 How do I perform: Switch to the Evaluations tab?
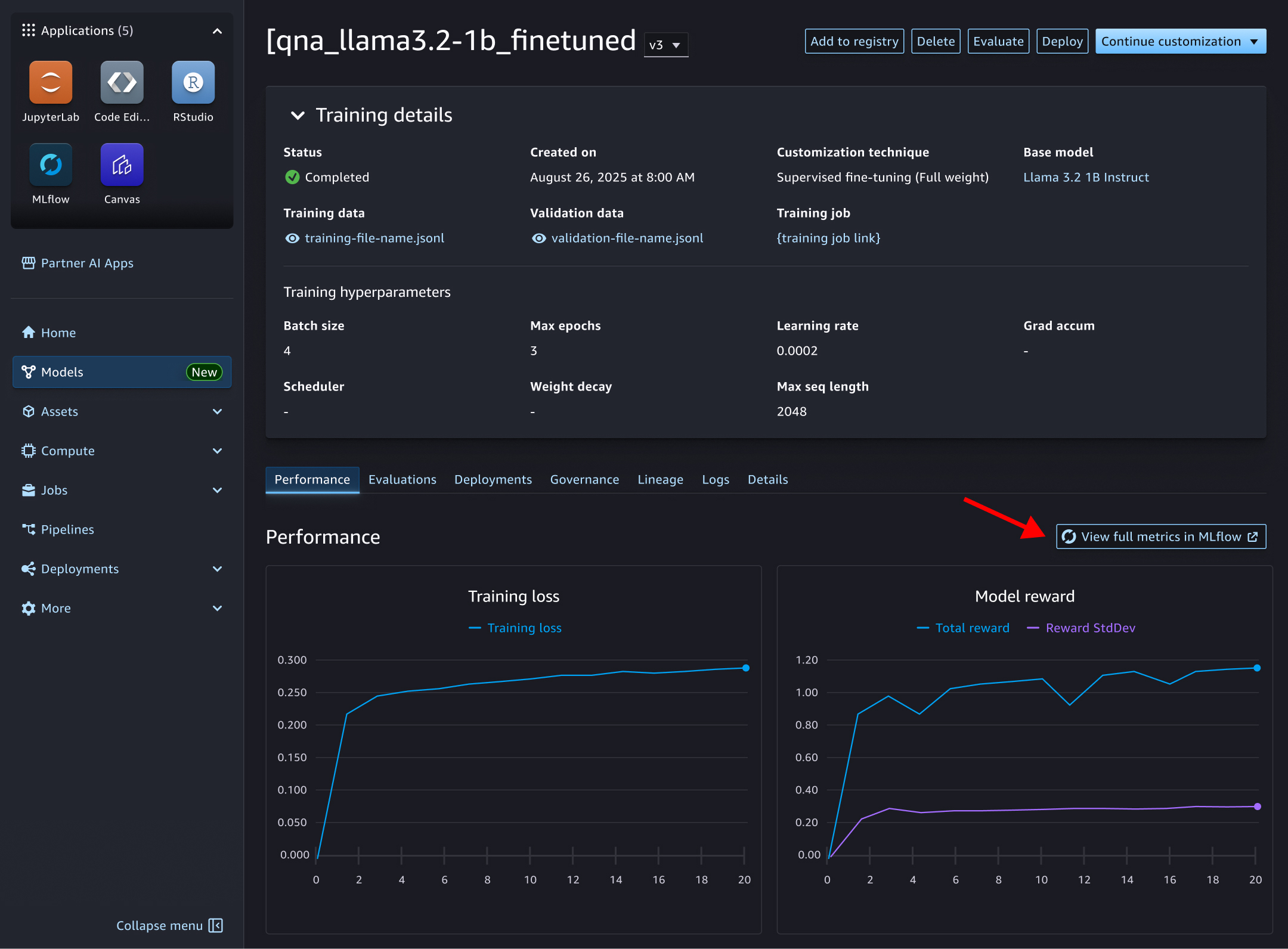pos(402,479)
